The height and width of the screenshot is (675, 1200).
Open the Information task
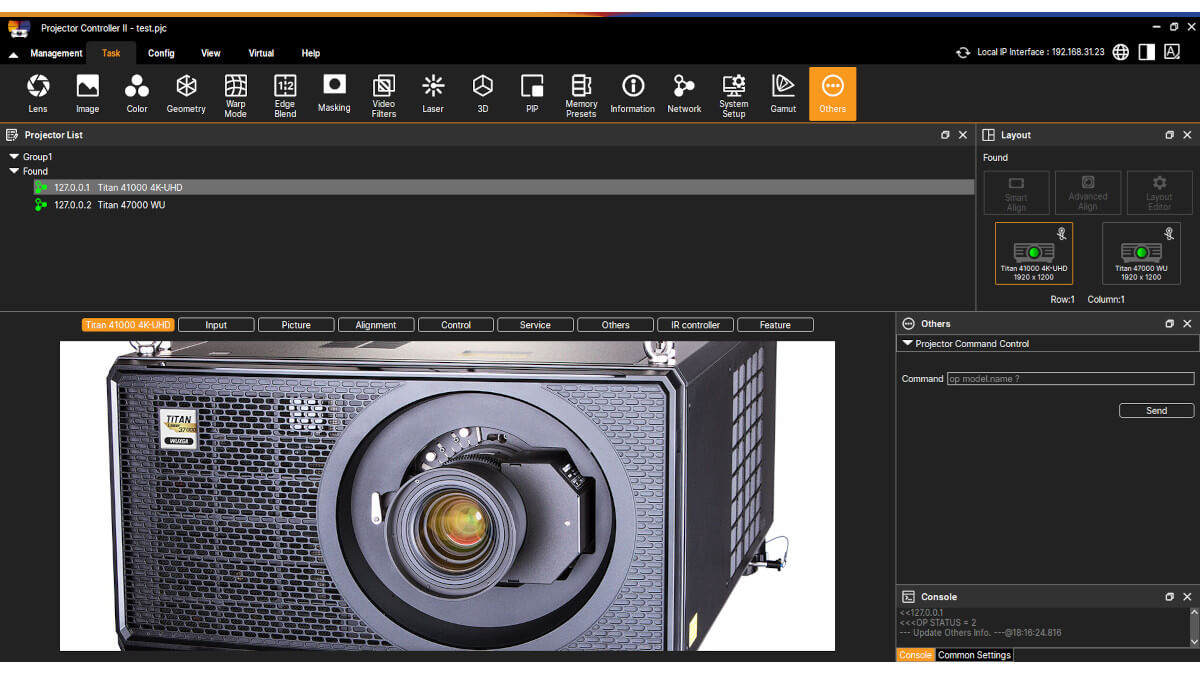(632, 94)
